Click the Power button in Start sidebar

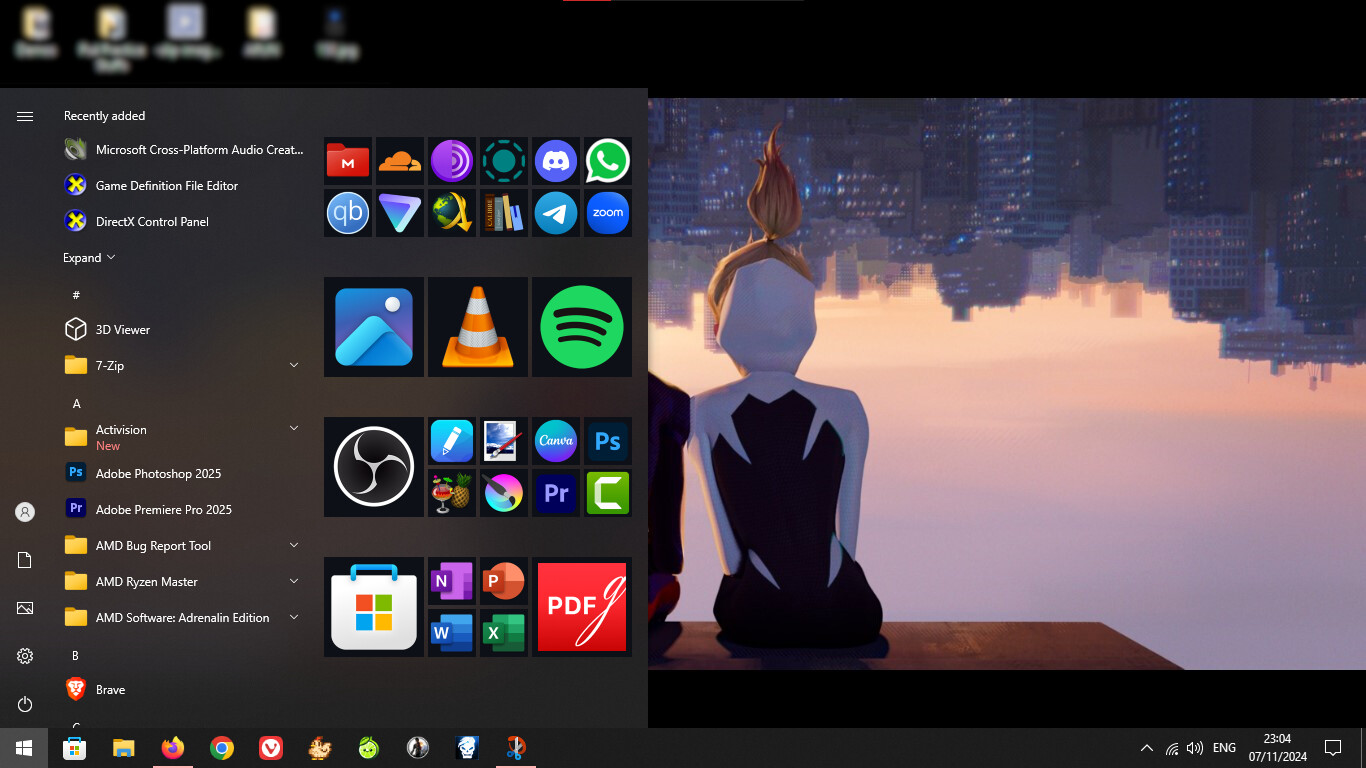point(25,705)
